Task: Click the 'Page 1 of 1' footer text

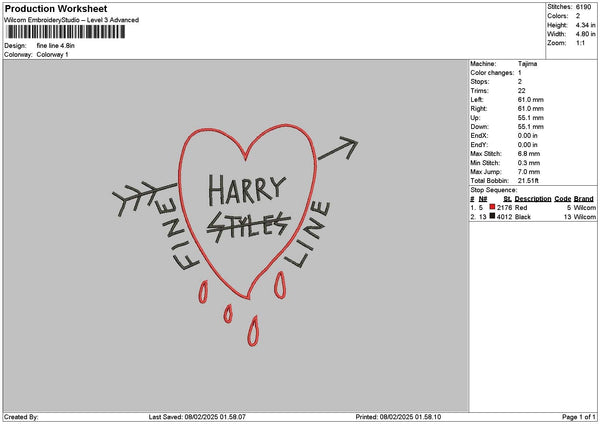Action: [x=579, y=417]
